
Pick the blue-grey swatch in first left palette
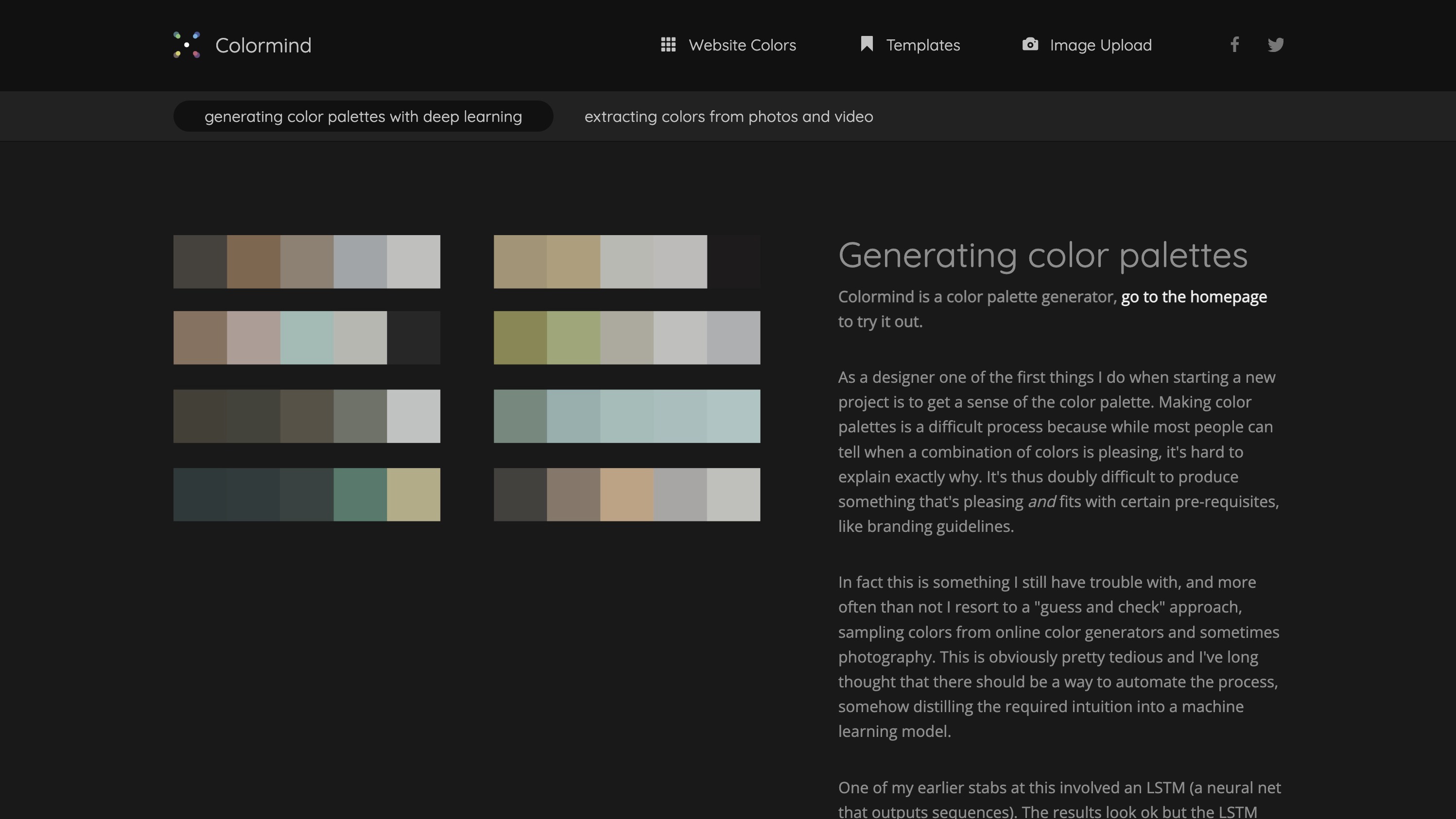click(x=360, y=261)
